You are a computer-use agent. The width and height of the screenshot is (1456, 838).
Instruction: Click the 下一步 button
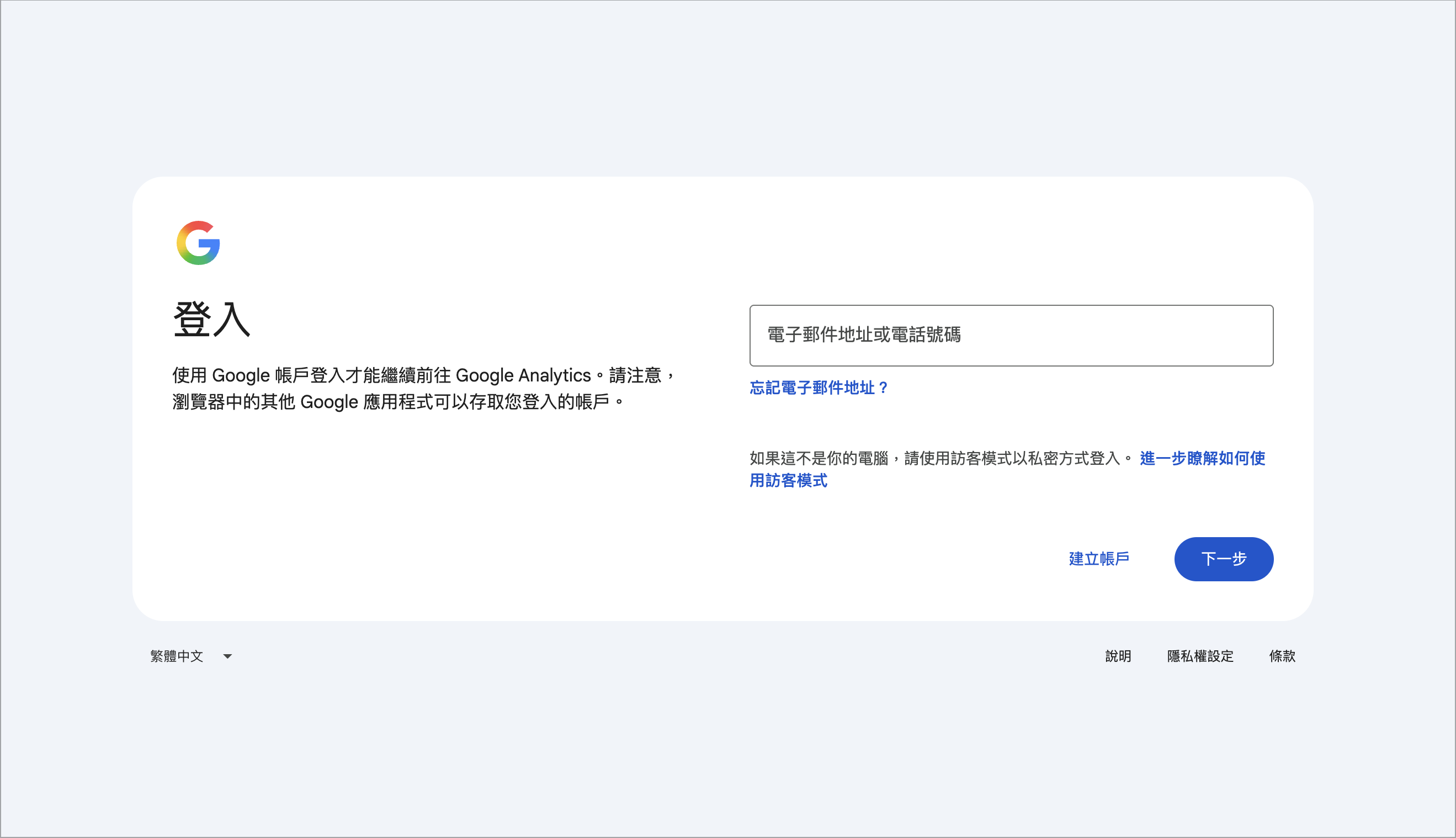pyautogui.click(x=1224, y=559)
